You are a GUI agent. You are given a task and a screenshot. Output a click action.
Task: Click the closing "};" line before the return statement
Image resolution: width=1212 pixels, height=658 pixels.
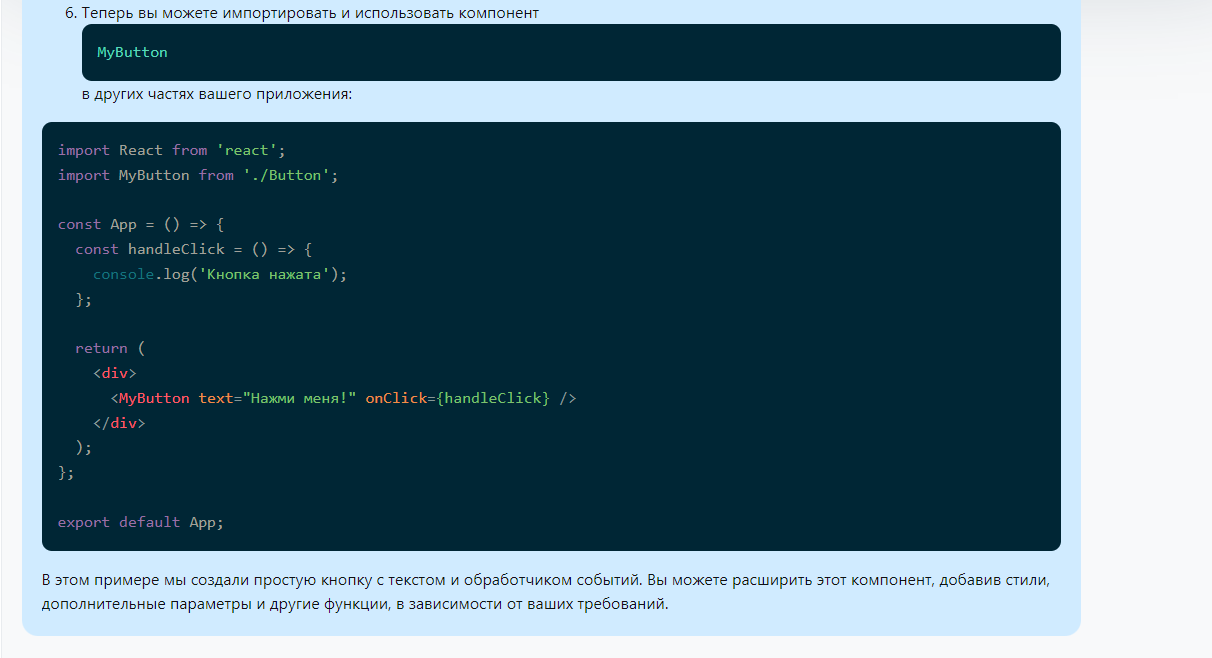(x=84, y=299)
